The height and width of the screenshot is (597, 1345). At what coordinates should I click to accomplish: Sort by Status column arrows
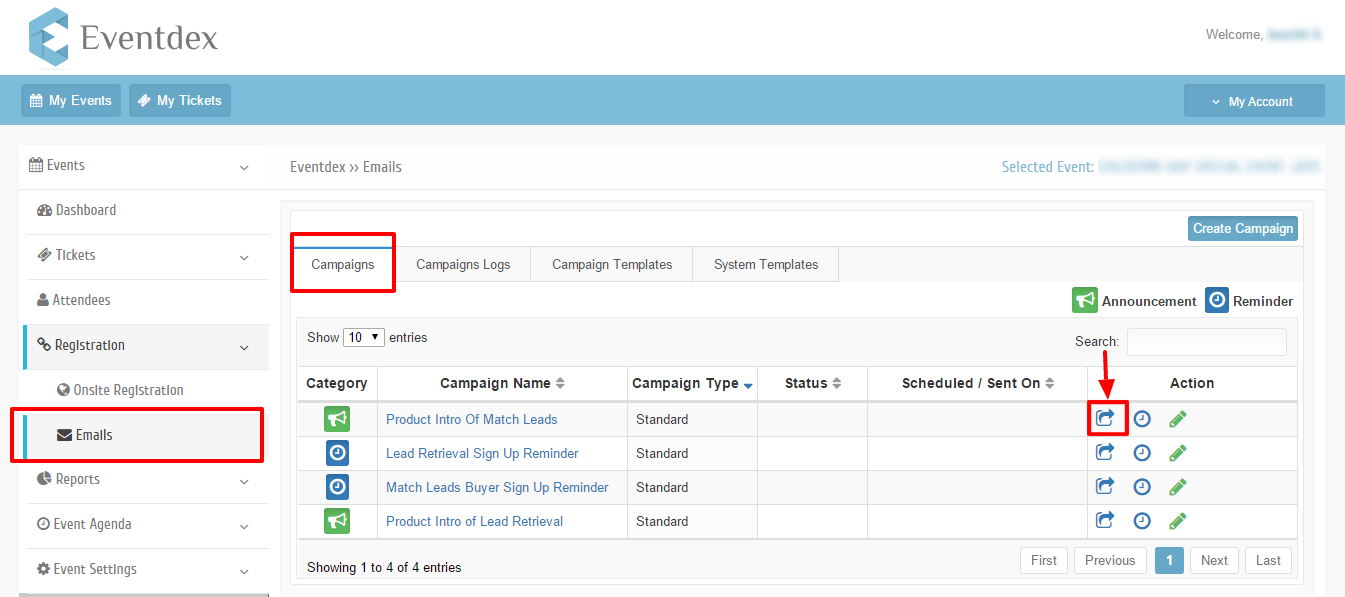coord(836,383)
